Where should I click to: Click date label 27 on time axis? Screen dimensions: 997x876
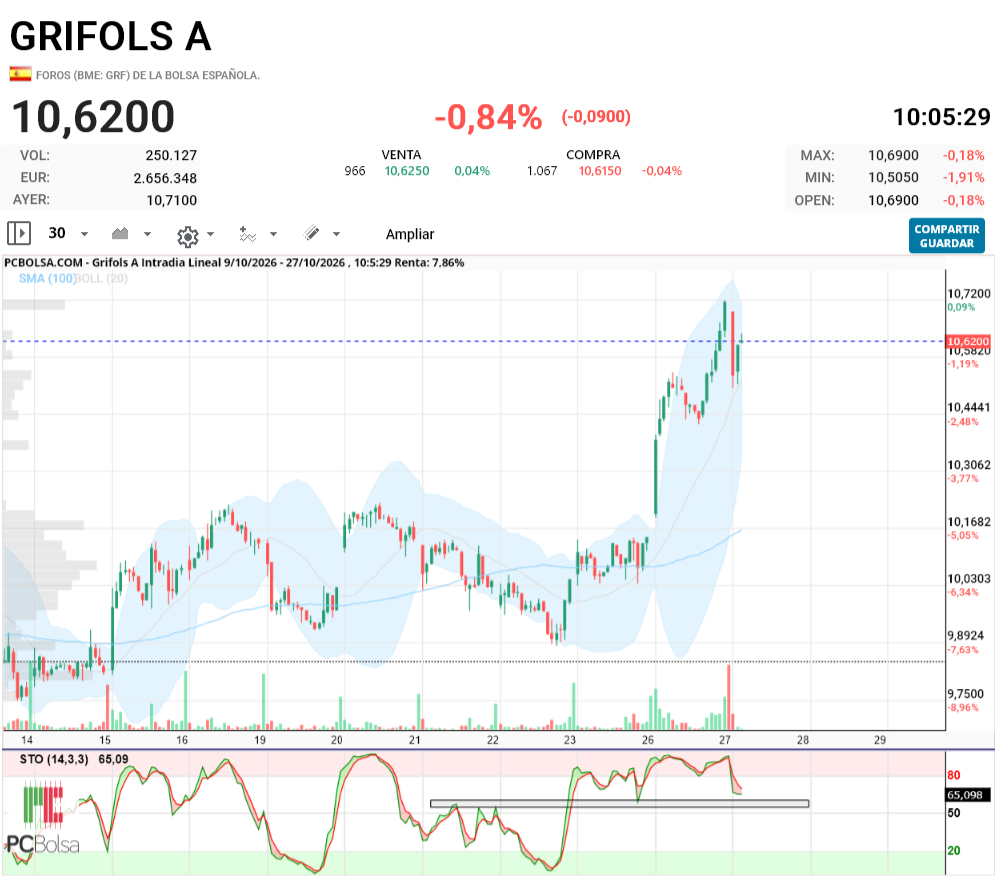pyautogui.click(x=725, y=740)
